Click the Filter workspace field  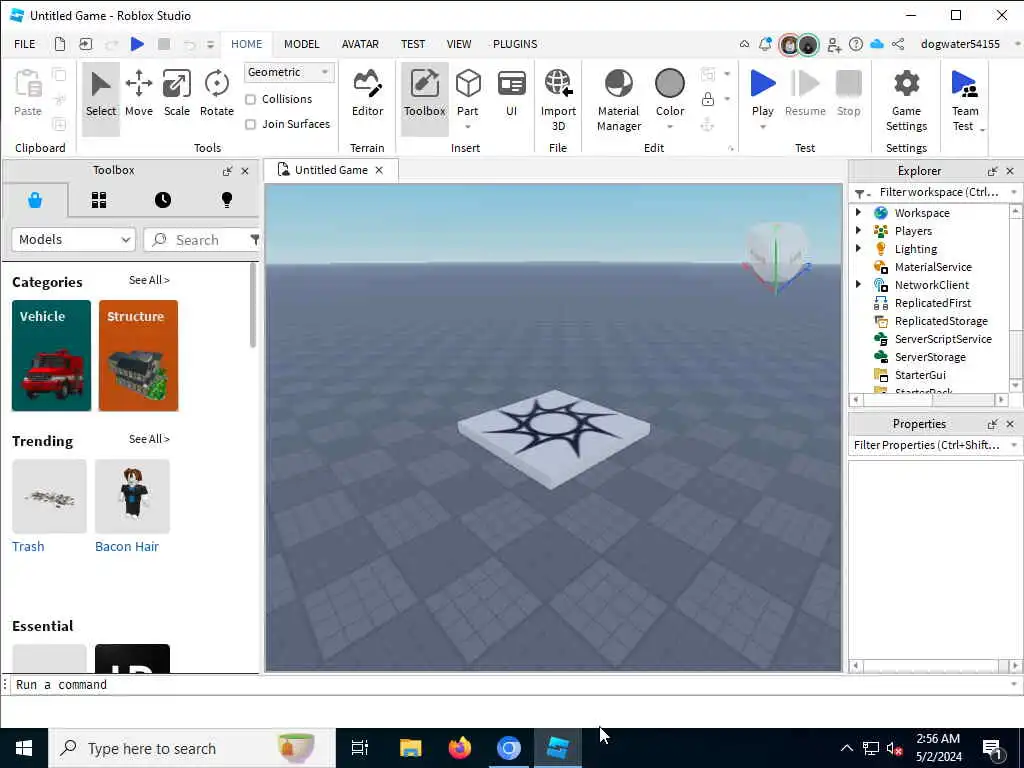tap(938, 192)
